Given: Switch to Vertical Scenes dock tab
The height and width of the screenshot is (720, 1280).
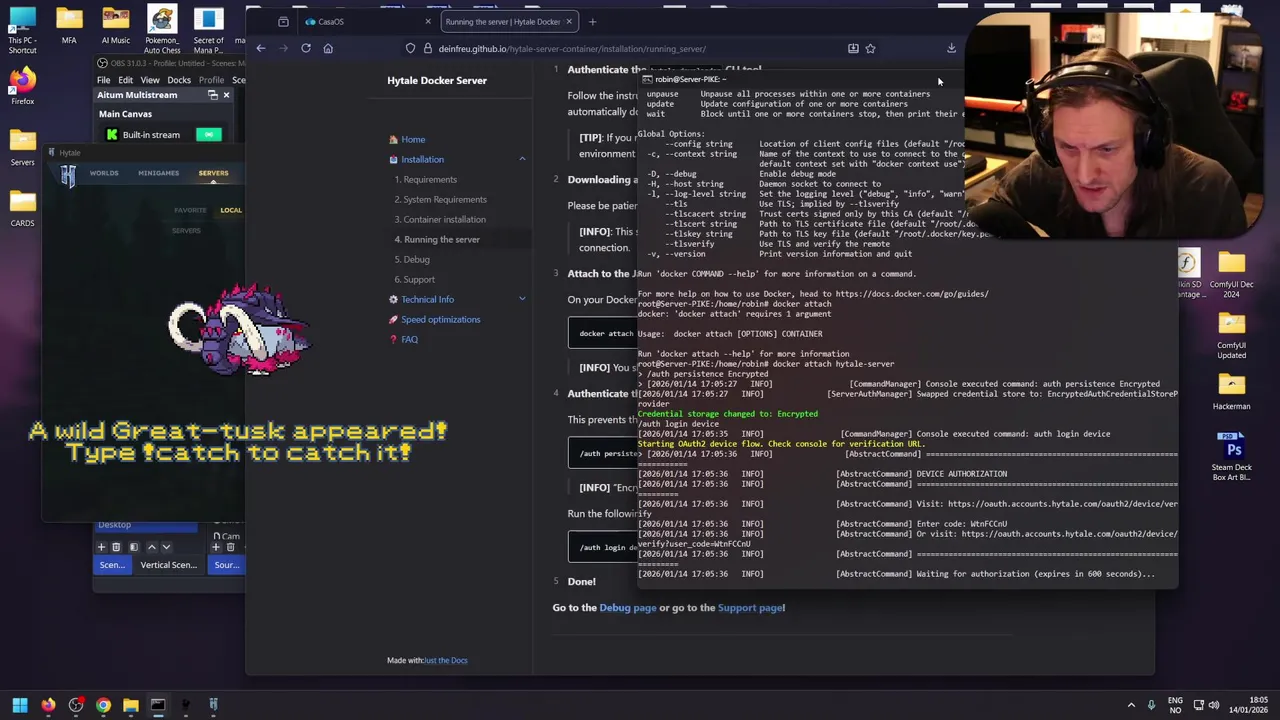Looking at the screenshot, I should click(x=168, y=565).
